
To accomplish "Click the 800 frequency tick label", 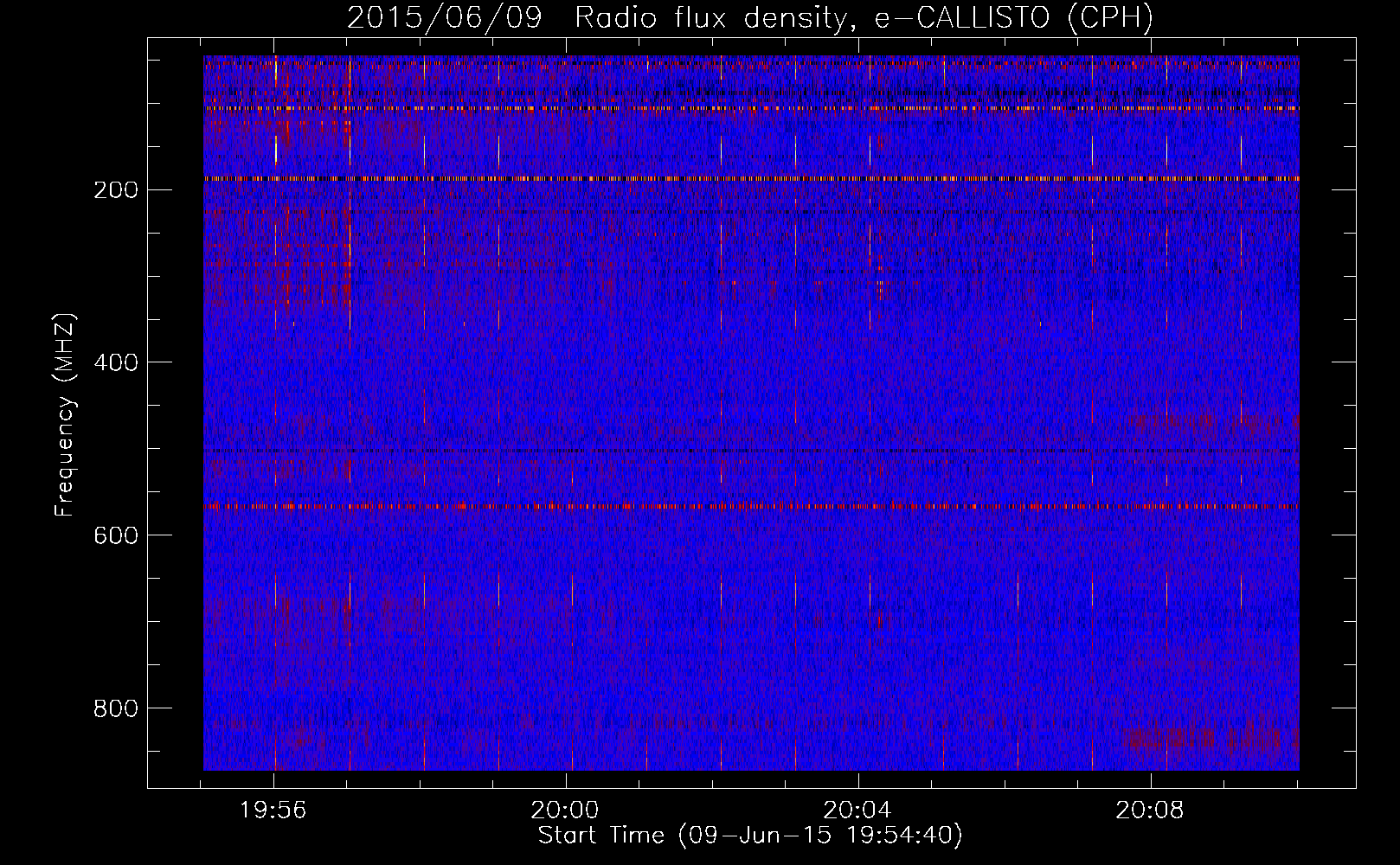I will point(115,708).
